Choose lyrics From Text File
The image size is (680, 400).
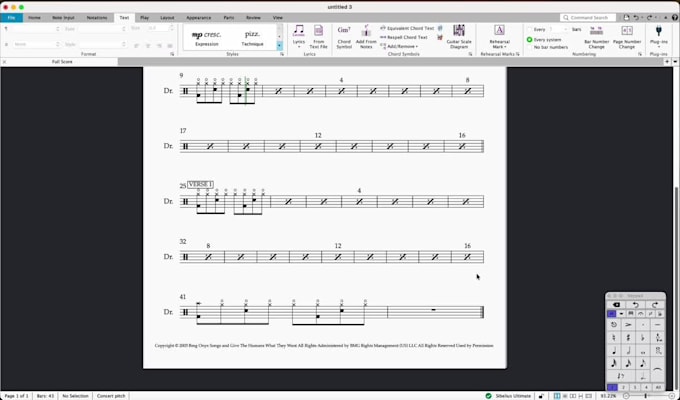[x=318, y=36]
